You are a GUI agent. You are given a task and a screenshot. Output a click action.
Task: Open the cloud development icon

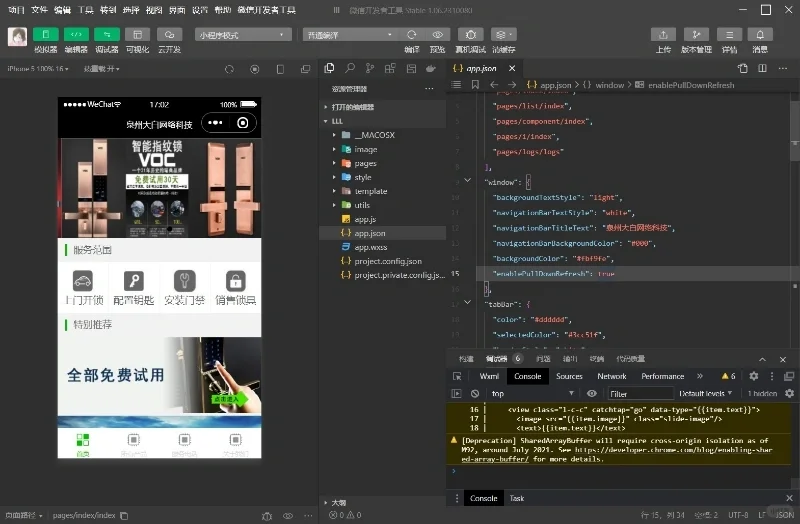point(169,34)
